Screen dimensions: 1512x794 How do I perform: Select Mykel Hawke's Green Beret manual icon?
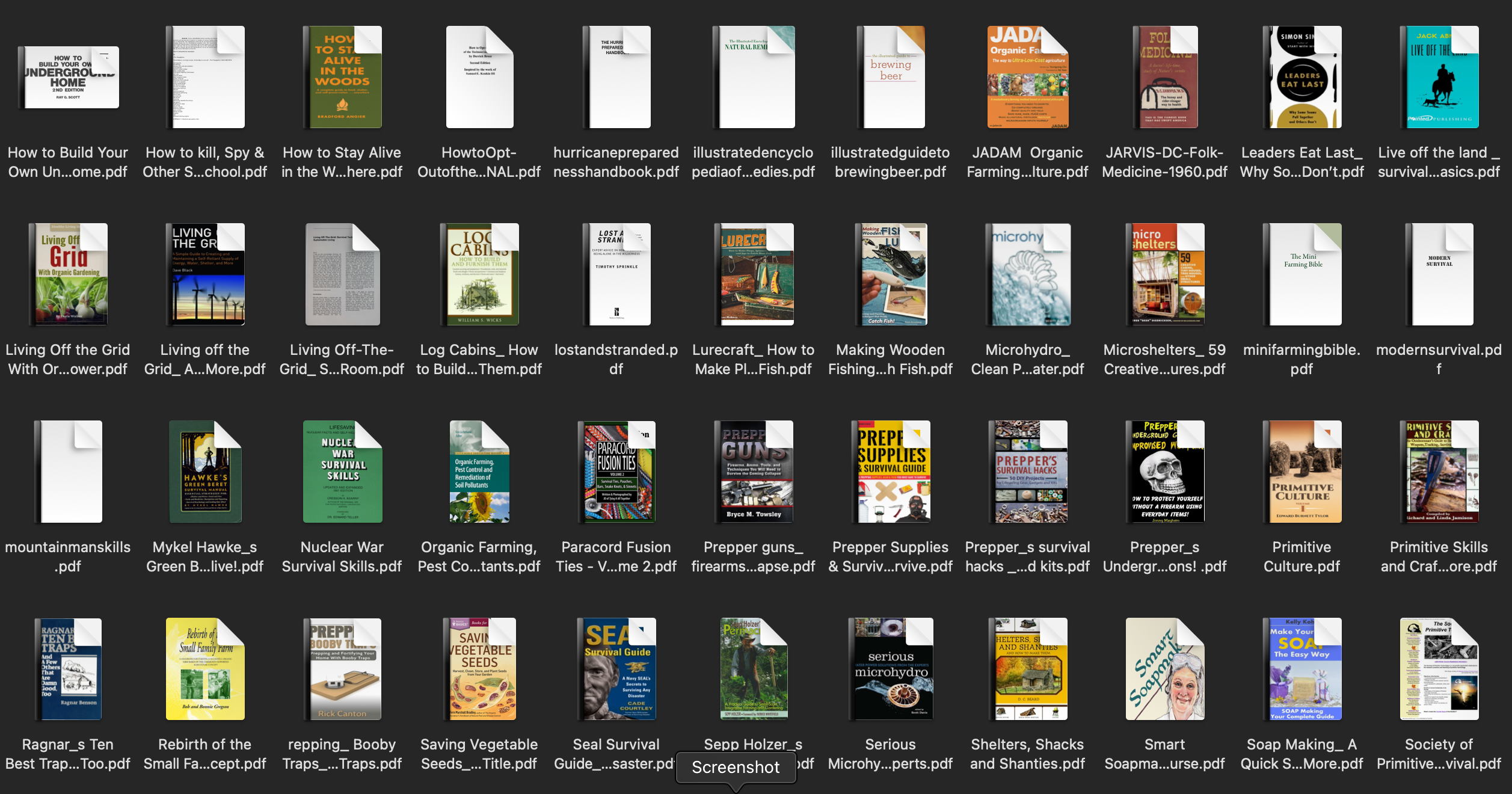[205, 472]
